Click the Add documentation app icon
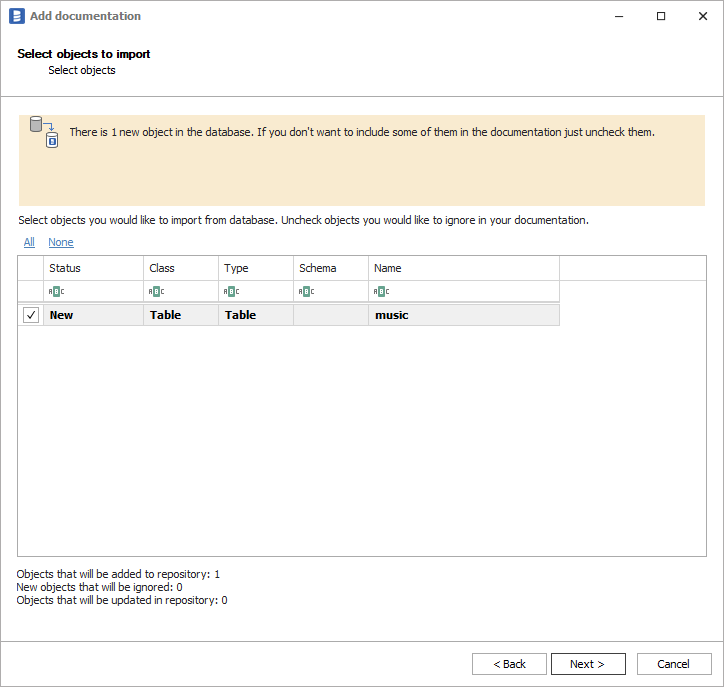Viewport: 724px width, 687px height. 16,16
